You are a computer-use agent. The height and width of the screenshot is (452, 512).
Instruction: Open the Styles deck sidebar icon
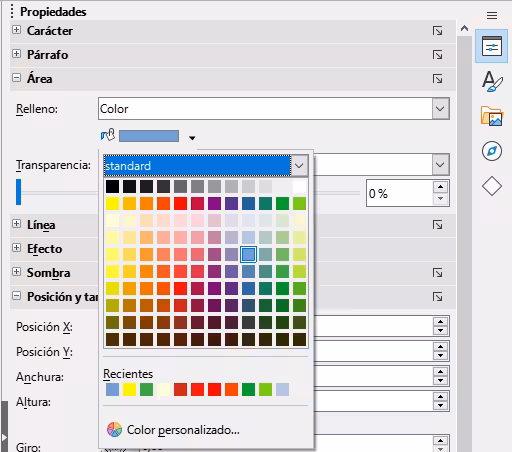point(492,81)
